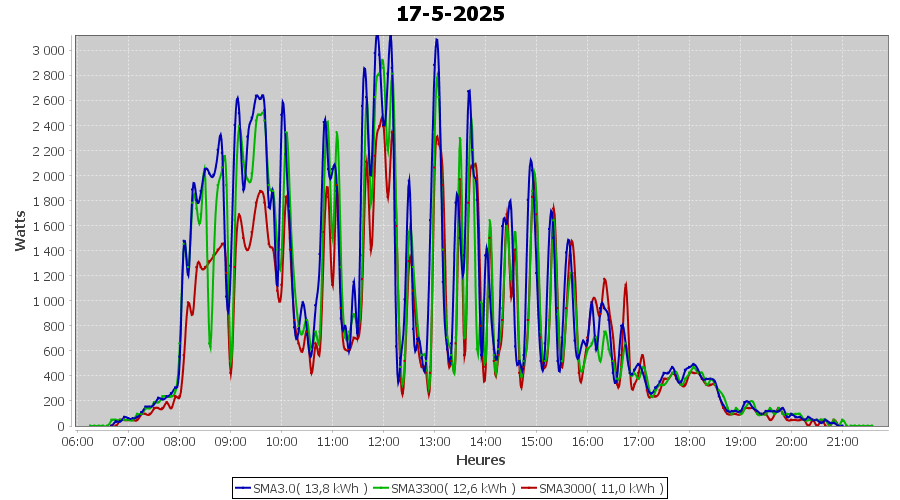
Task: Click the 14:00 x-axis tick label
Action: click(x=486, y=441)
